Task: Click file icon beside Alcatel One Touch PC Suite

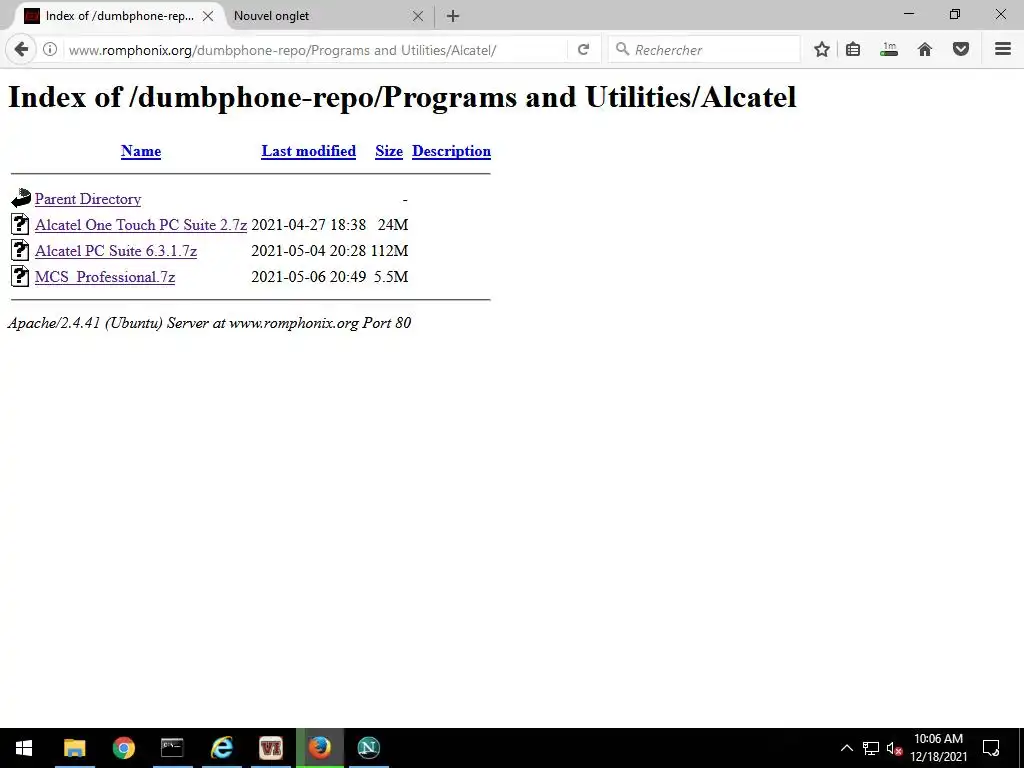Action: (20, 224)
